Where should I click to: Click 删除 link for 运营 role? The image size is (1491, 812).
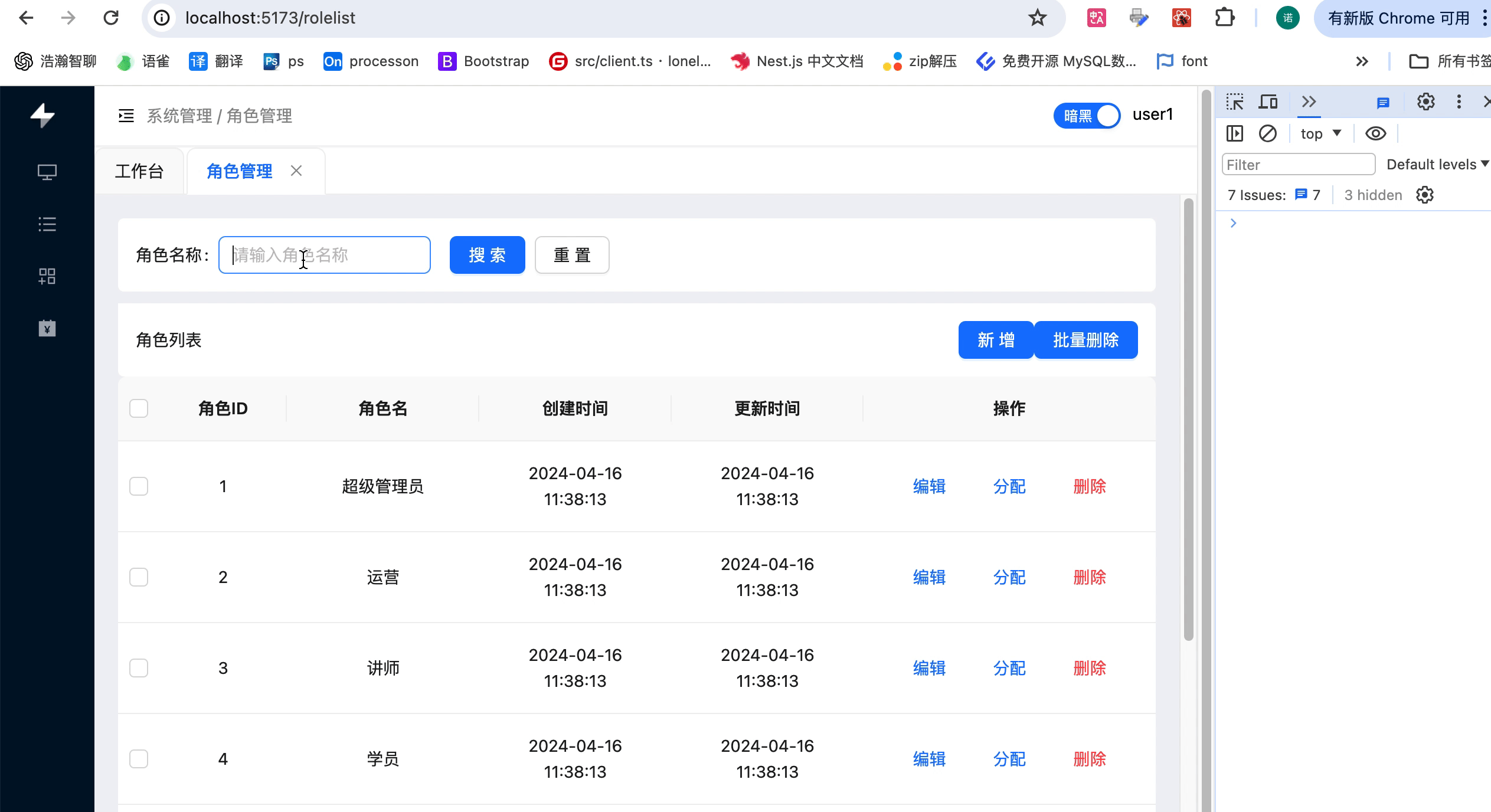click(1089, 577)
